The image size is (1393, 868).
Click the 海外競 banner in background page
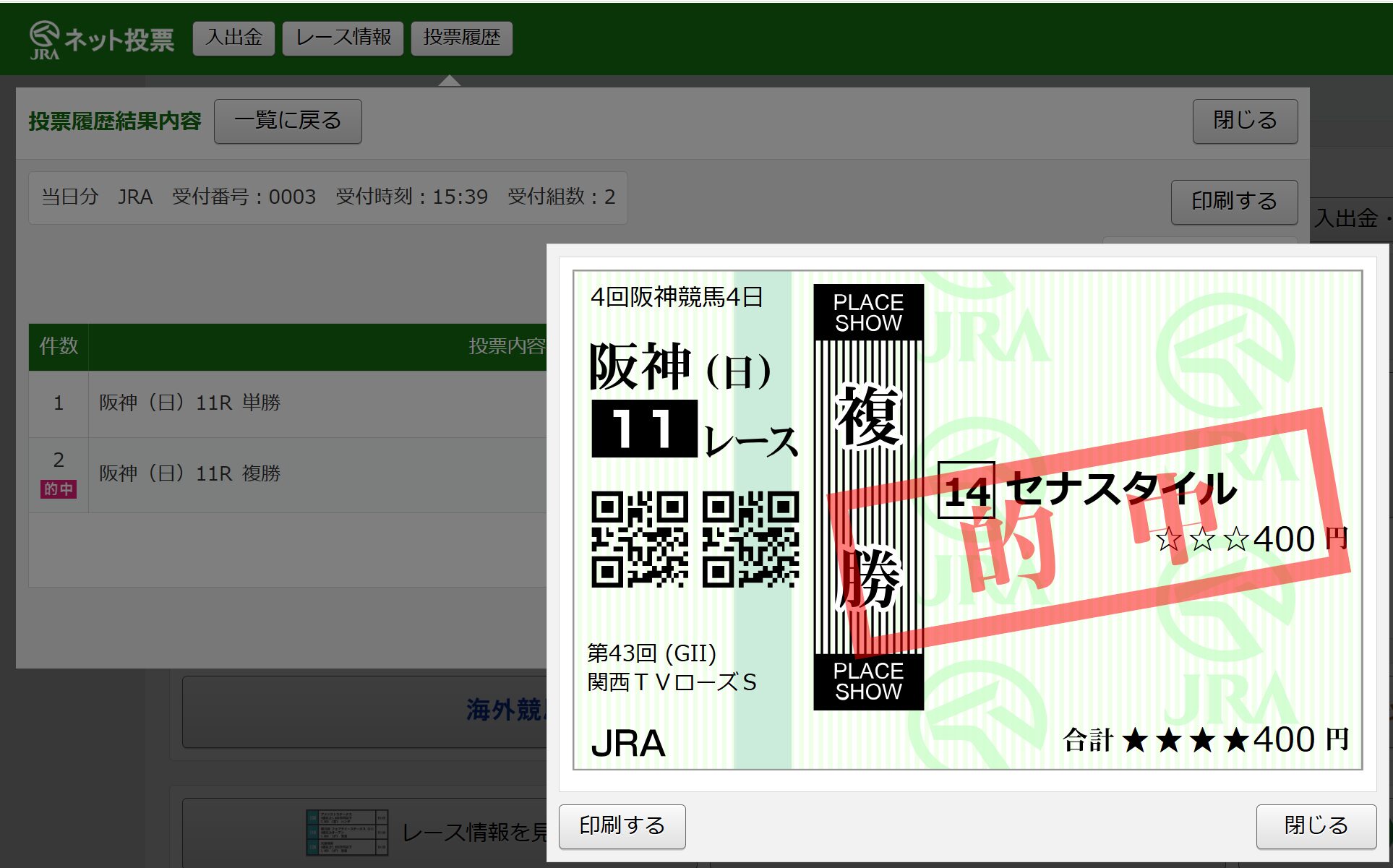[364, 711]
